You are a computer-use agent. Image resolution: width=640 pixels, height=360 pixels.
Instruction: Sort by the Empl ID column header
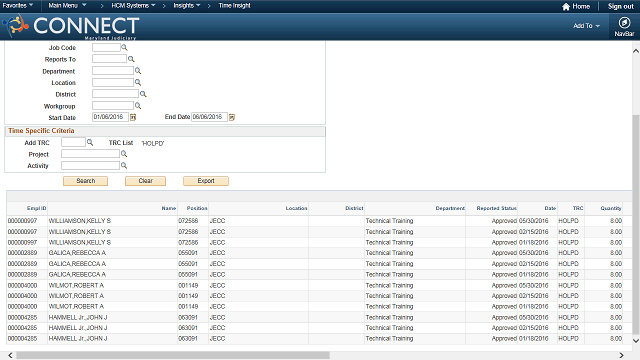tap(36, 208)
